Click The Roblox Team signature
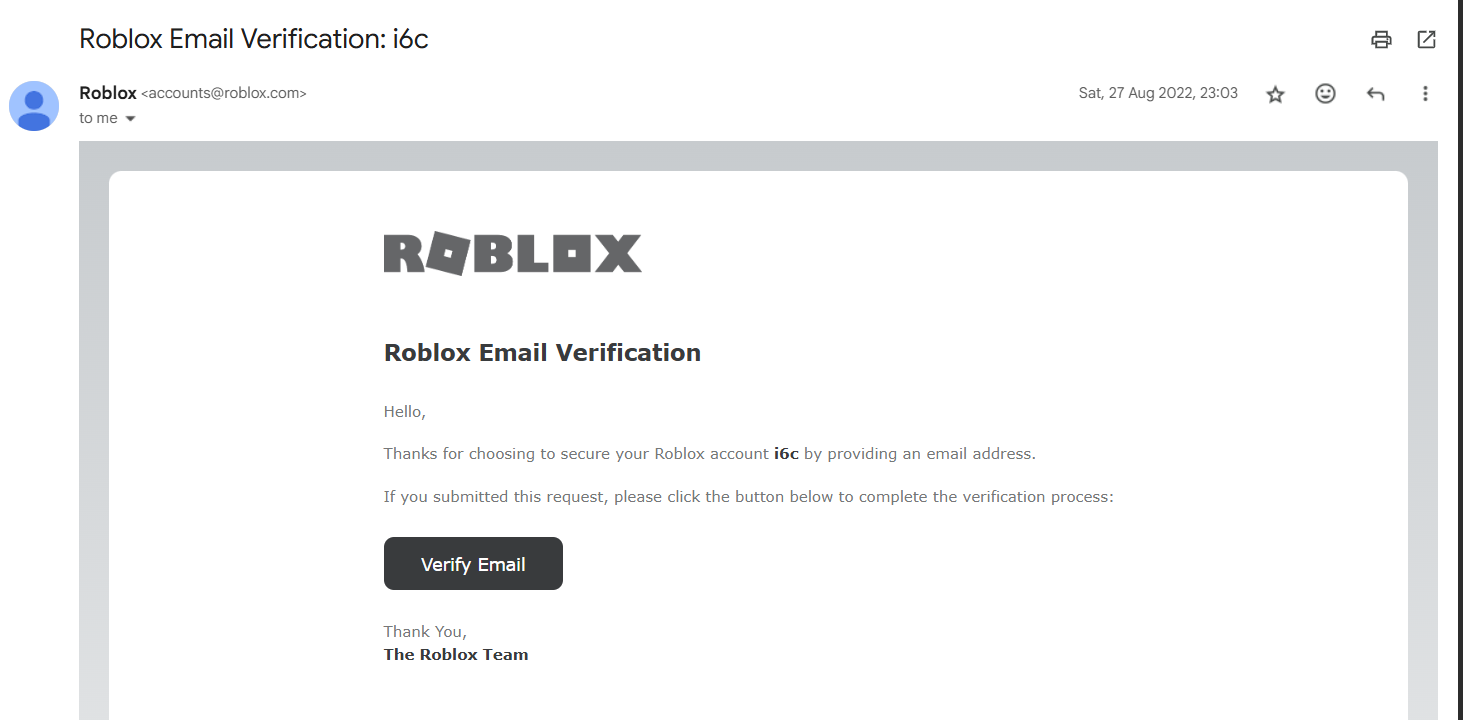 (x=456, y=655)
